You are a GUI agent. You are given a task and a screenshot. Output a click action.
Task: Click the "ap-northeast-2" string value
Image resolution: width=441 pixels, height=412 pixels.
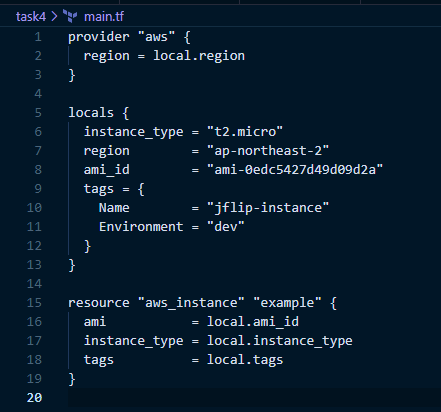[x=268, y=151]
